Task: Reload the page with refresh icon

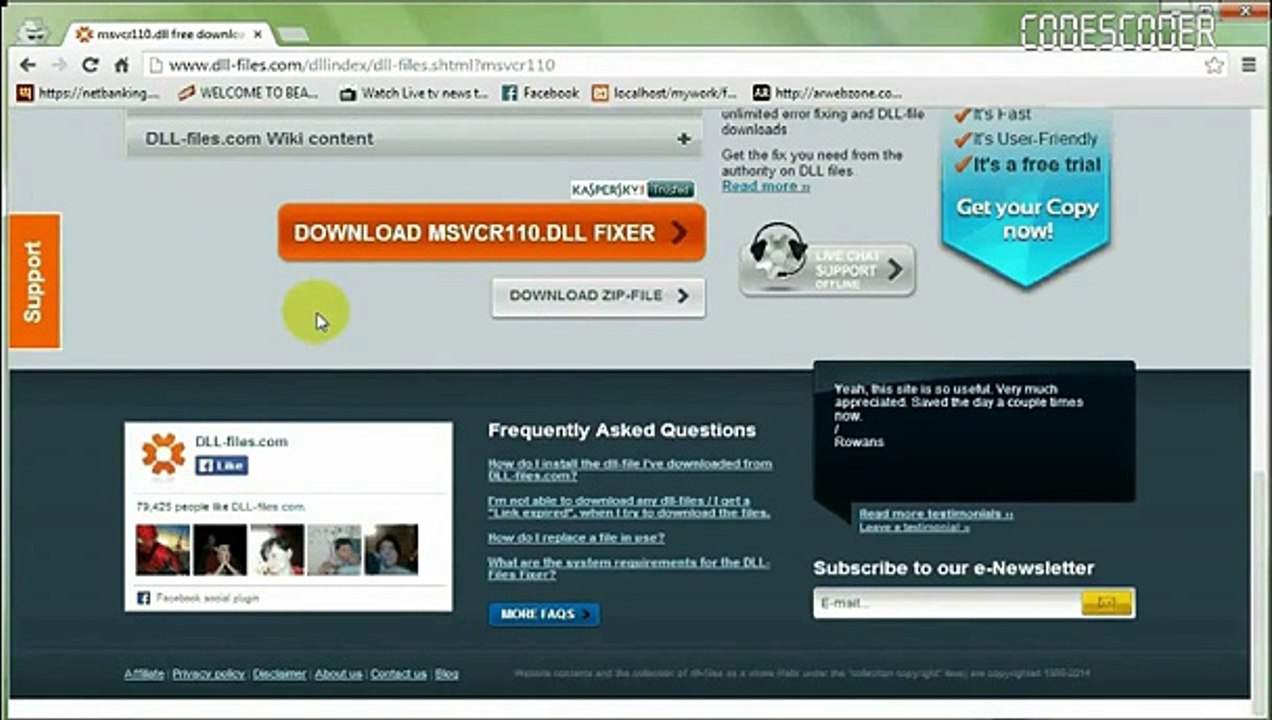Action: [x=90, y=65]
